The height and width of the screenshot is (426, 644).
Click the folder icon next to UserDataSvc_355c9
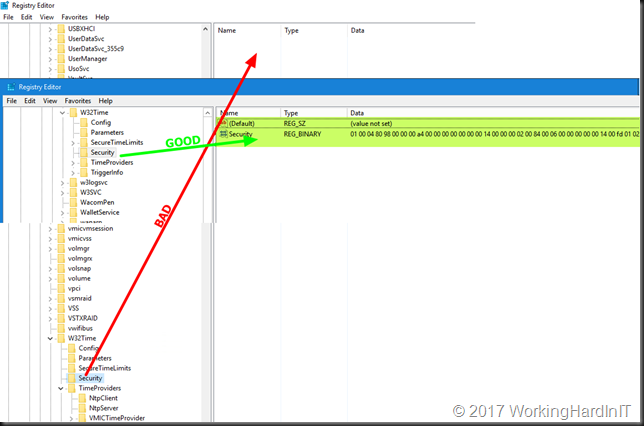[x=61, y=48]
